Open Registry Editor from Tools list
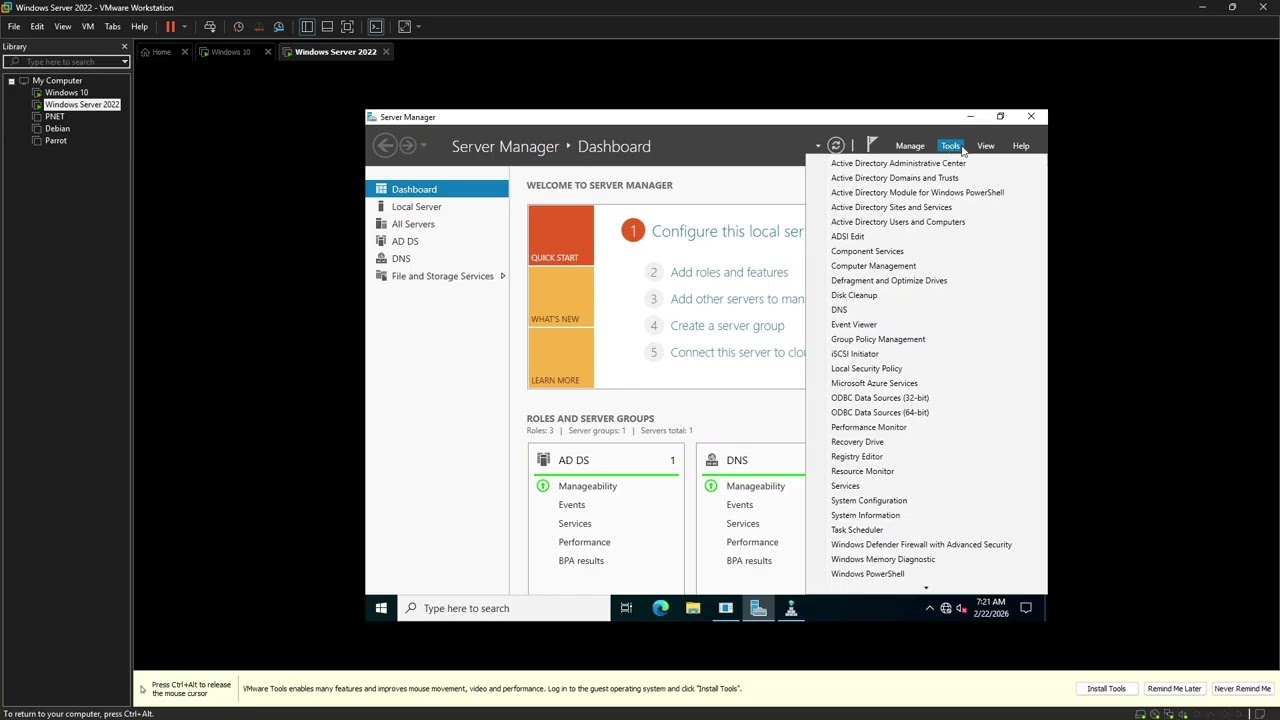 [x=857, y=457]
